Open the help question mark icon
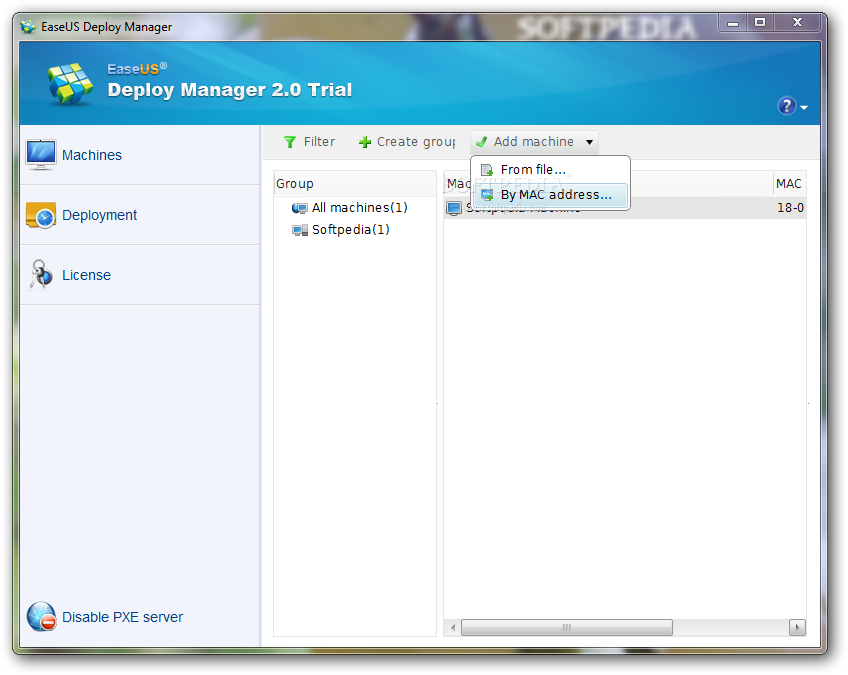 pos(786,106)
